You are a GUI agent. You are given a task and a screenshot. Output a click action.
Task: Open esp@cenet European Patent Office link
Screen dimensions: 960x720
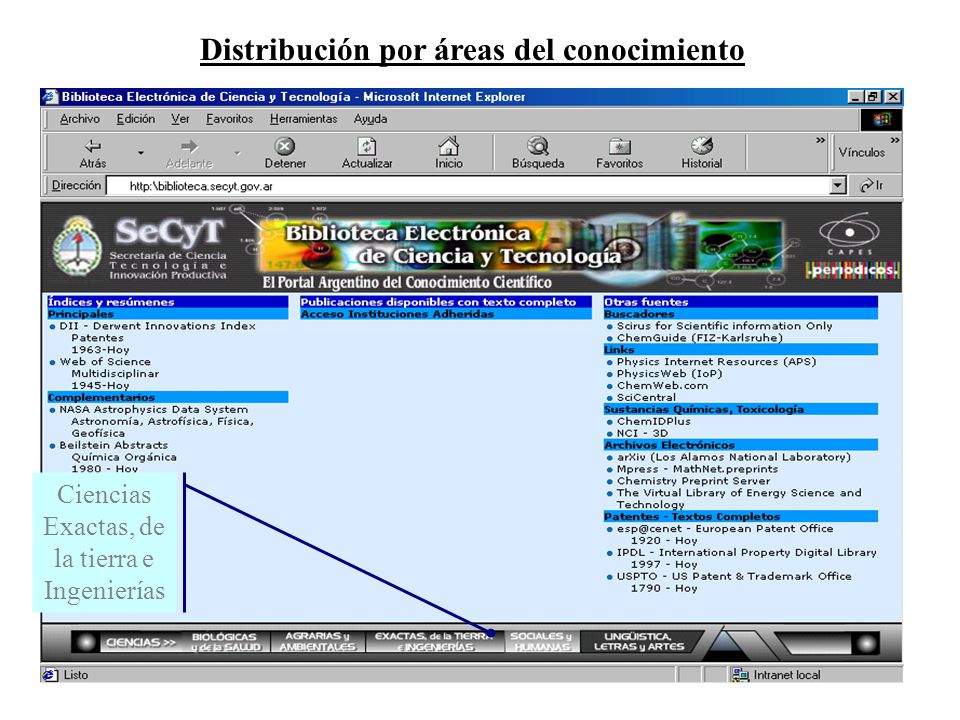pos(724,528)
